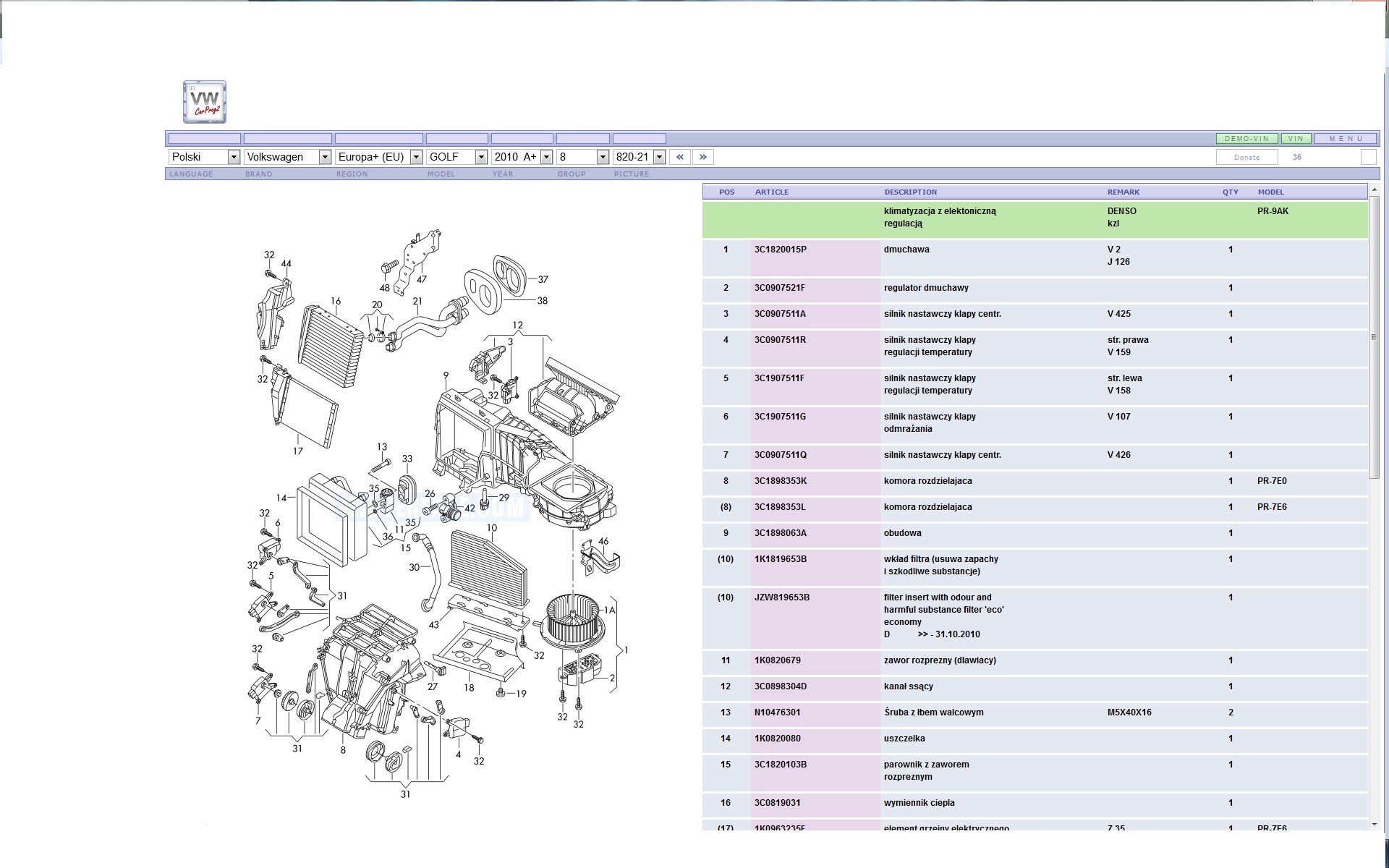The height and width of the screenshot is (868, 1389).
Task: Open the MENU button
Action: (1346, 138)
